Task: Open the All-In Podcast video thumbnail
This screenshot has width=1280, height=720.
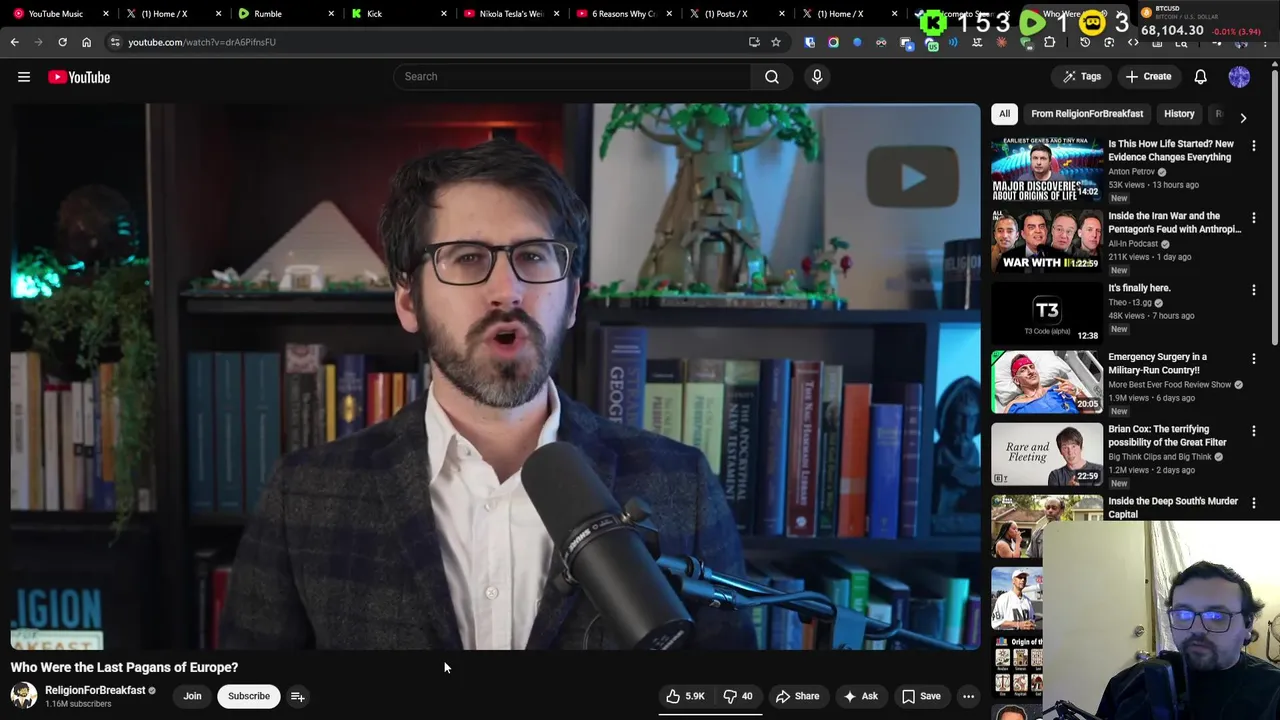Action: pos(1047,241)
